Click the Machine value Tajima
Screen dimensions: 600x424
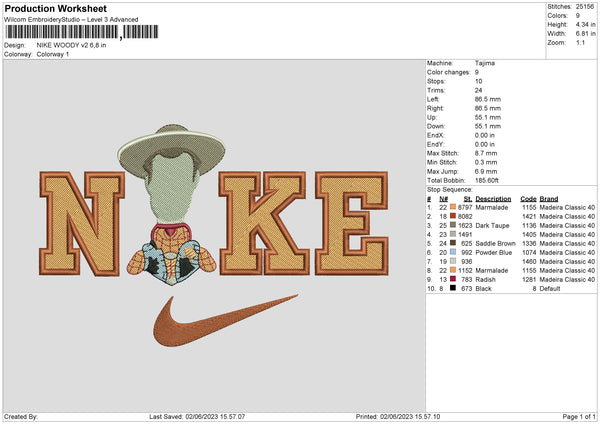coord(485,63)
